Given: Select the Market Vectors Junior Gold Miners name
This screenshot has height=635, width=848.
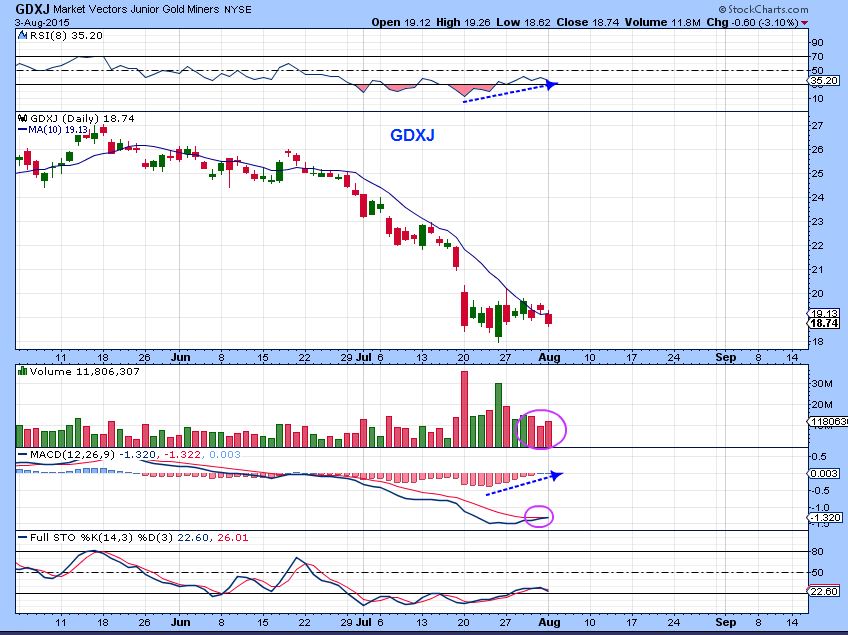Looking at the screenshot, I should (136, 9).
